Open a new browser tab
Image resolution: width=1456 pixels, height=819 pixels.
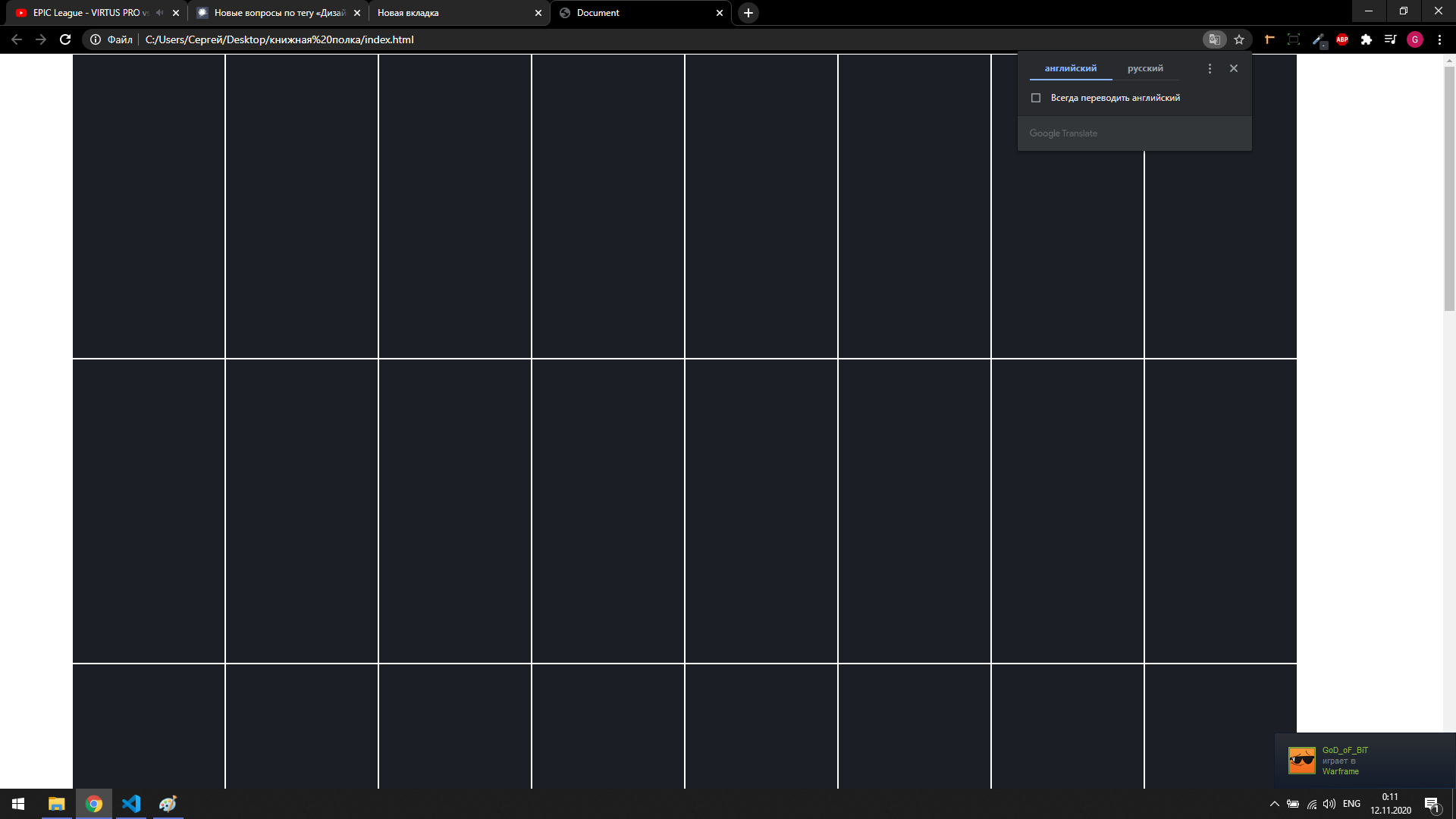pos(748,13)
